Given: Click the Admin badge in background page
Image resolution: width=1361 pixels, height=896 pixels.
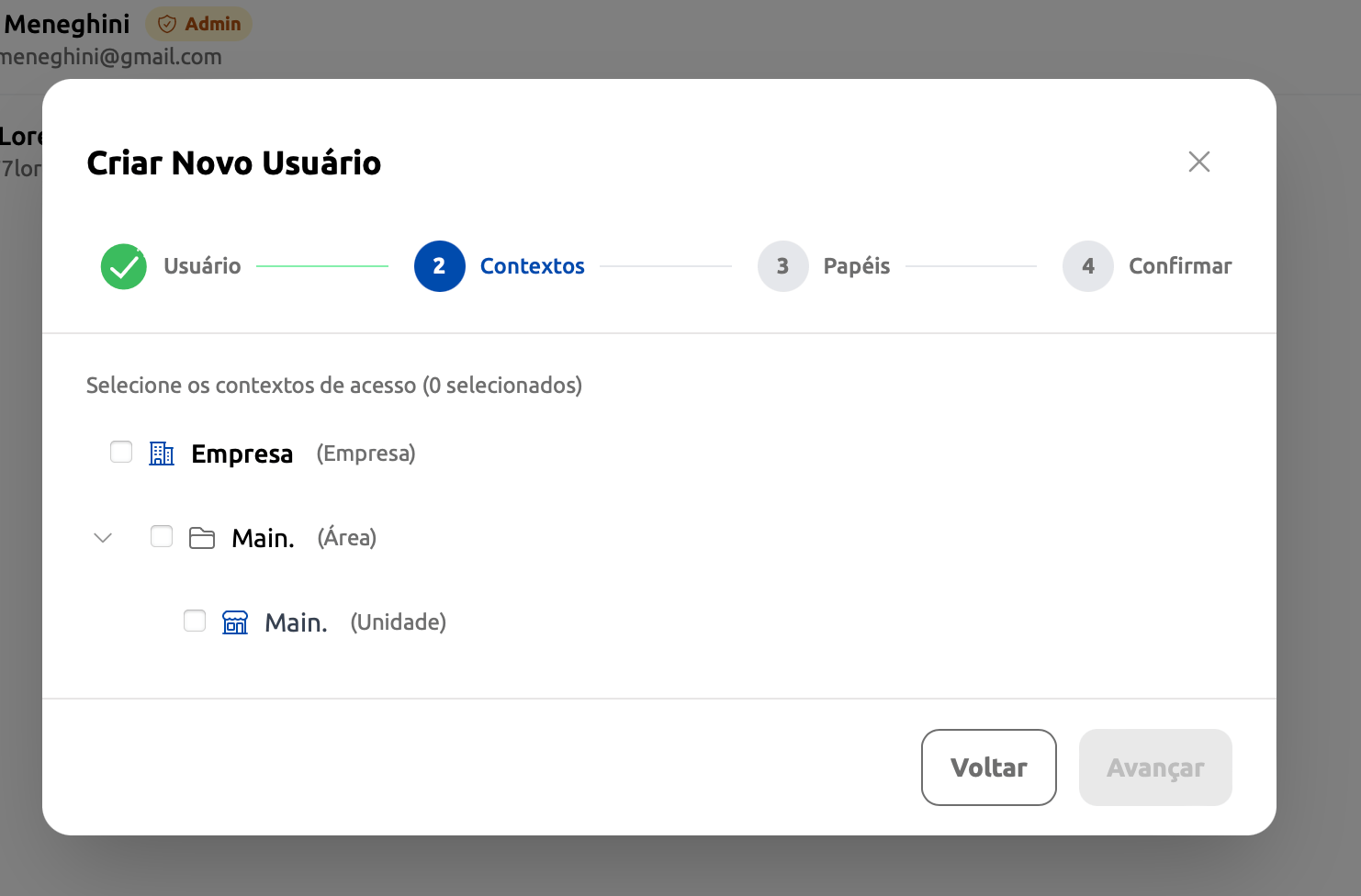Looking at the screenshot, I should point(199,24).
